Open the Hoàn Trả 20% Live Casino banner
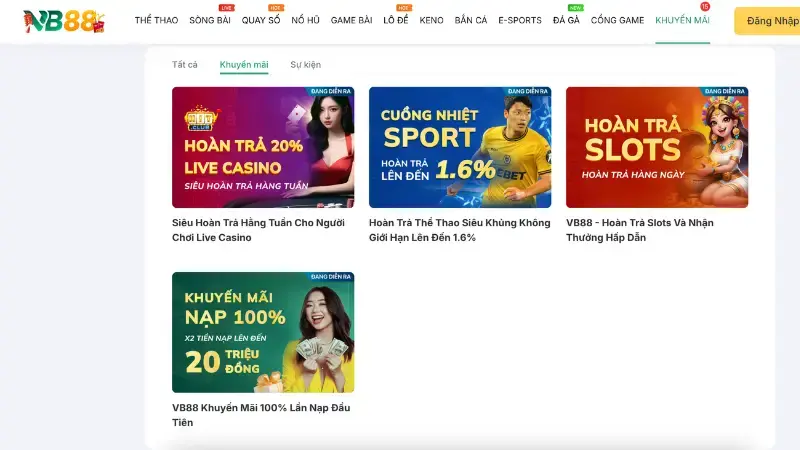Screen dimensions: 800x450 click(x=263, y=147)
